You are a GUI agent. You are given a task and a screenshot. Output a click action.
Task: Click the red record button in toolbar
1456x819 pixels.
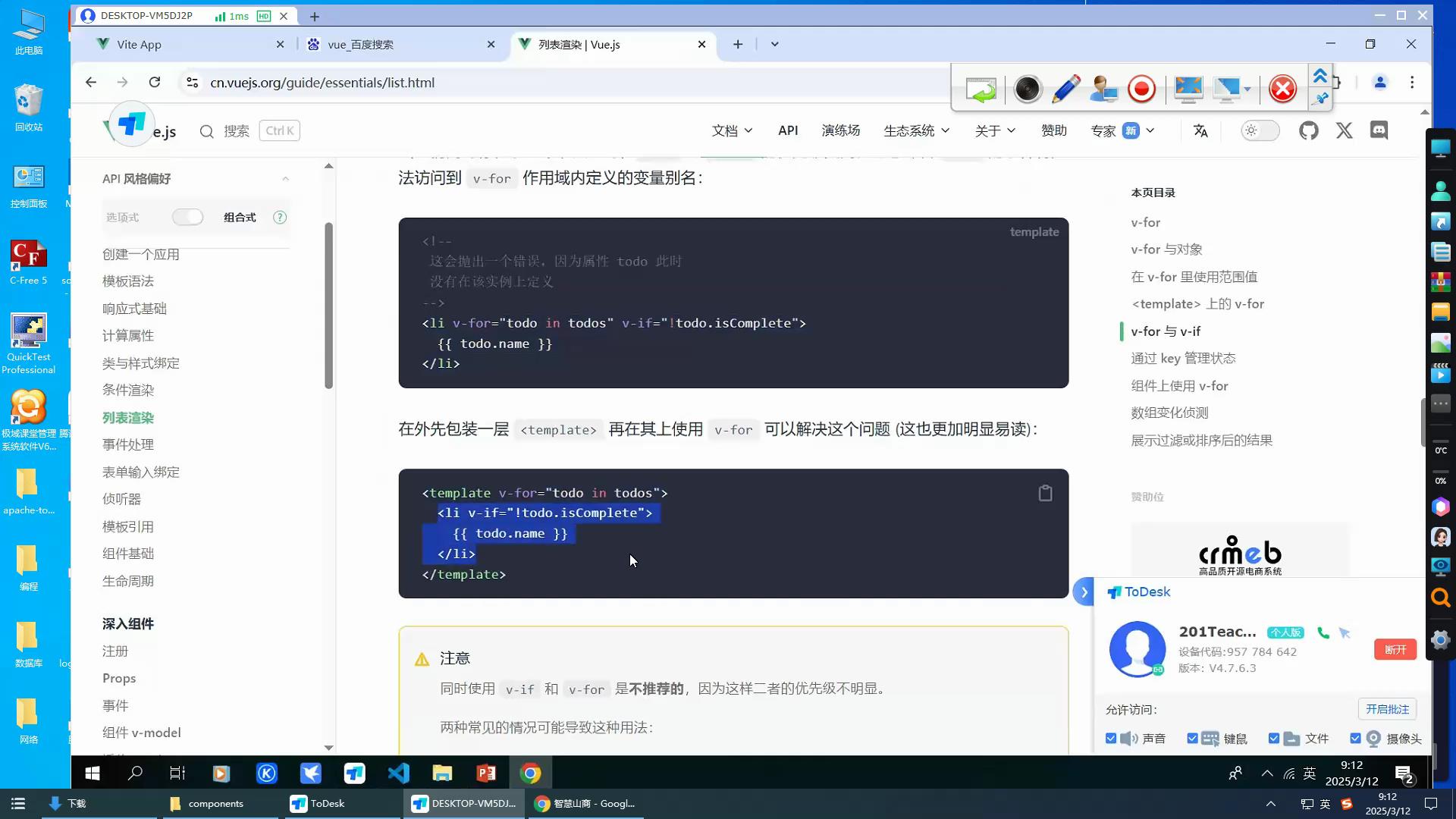(1141, 89)
